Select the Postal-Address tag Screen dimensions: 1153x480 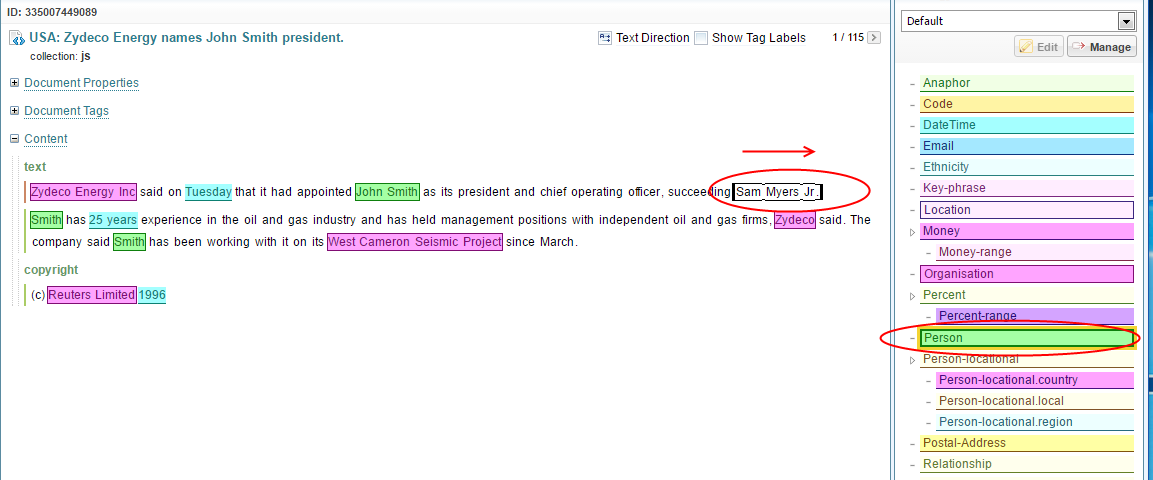1026,443
